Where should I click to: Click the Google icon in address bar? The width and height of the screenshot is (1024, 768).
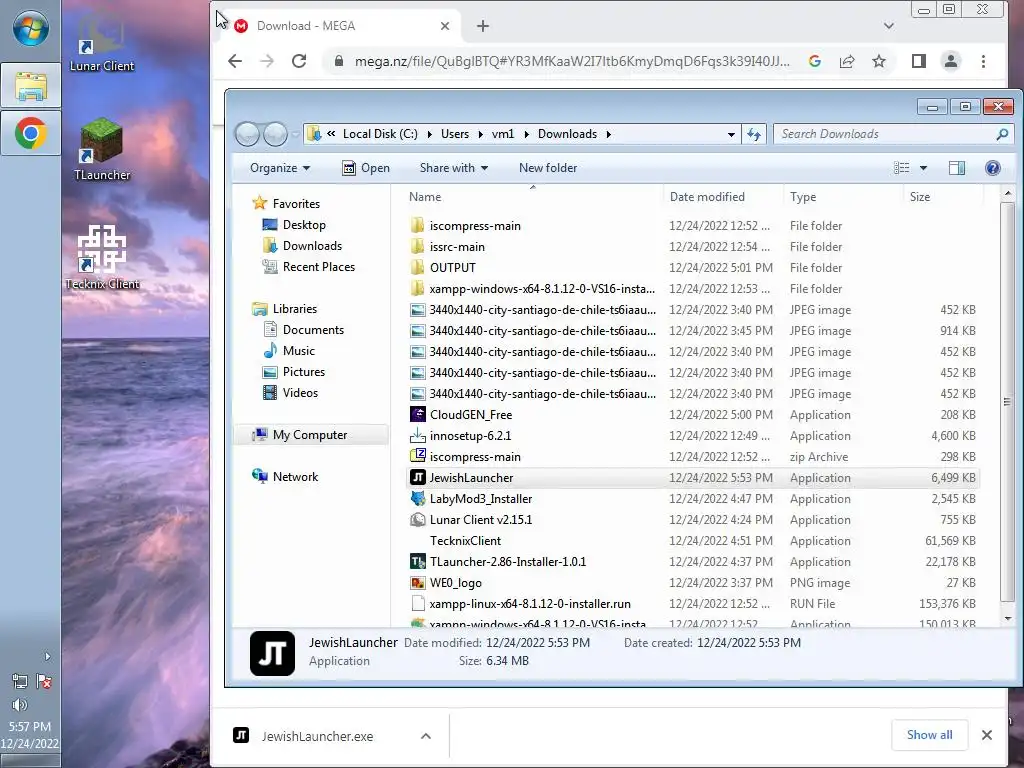[814, 61]
